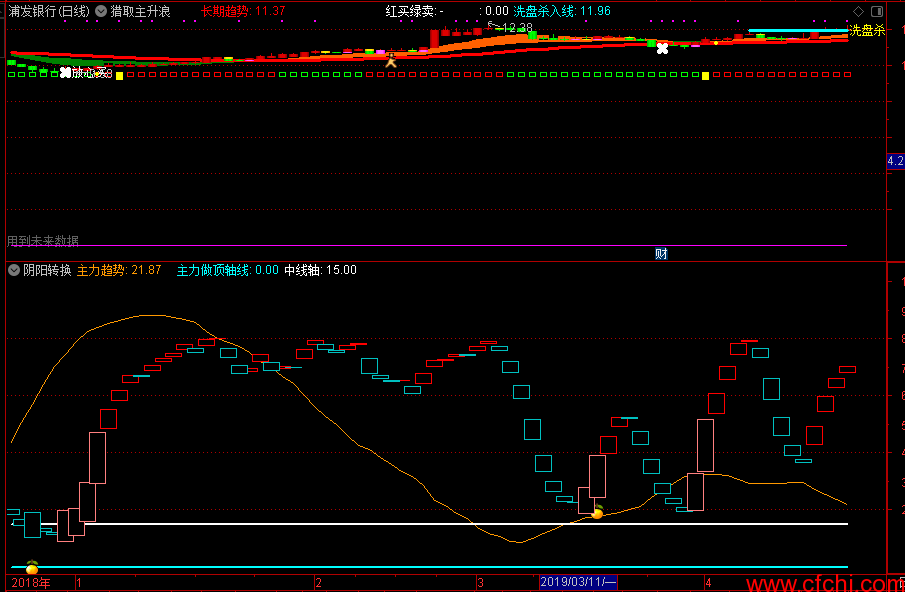Select the 2018年 label on the time axis
The image size is (905, 592).
tap(31, 583)
